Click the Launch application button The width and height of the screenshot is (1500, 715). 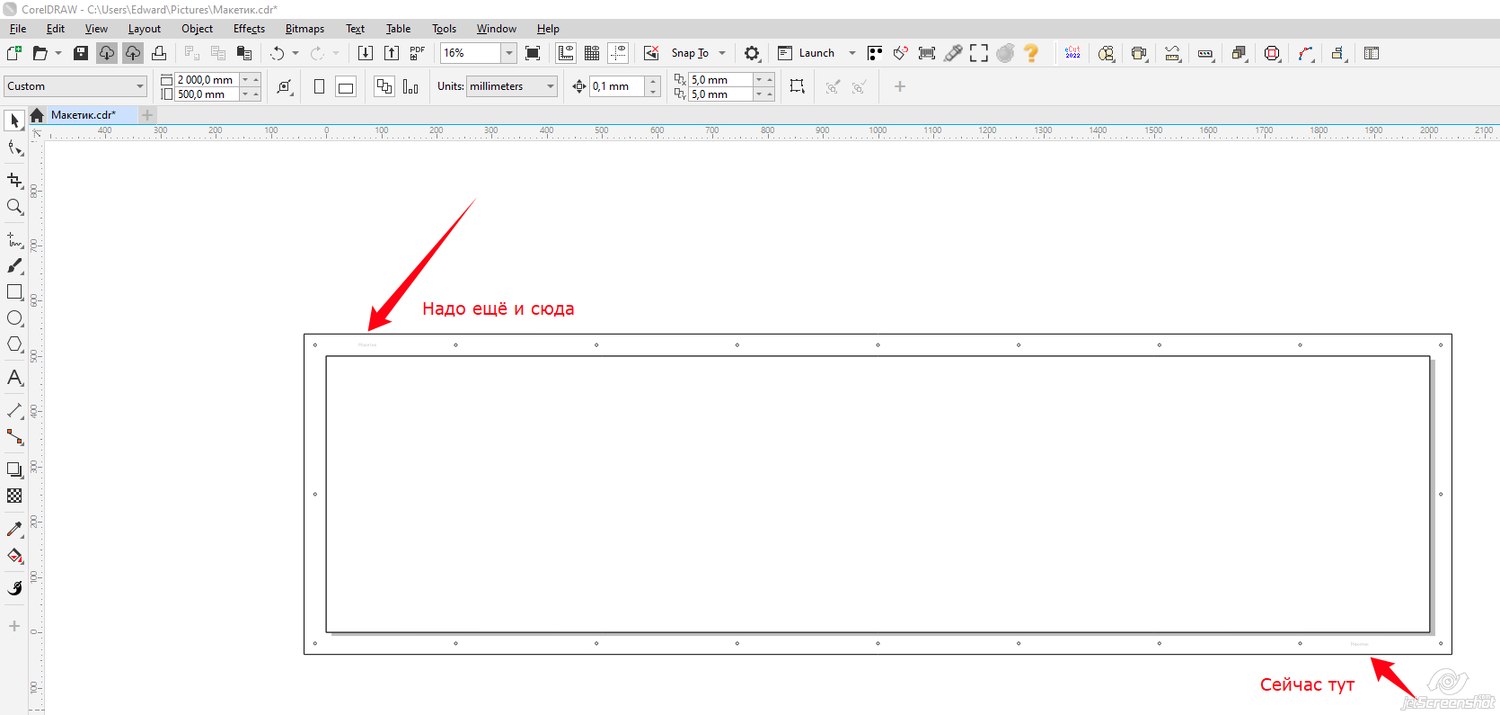coord(807,53)
